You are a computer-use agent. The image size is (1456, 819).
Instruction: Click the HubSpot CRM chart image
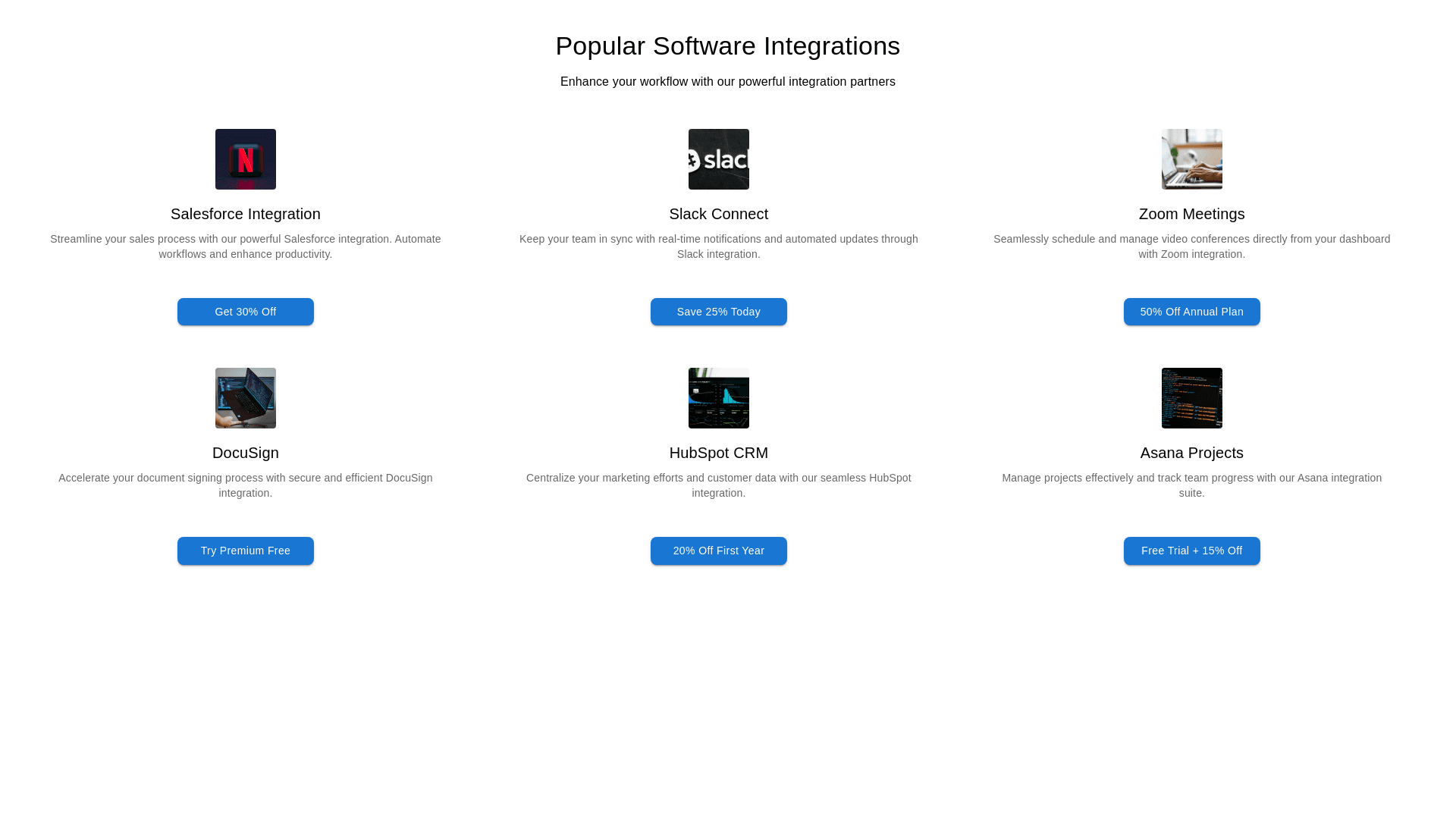[718, 398]
